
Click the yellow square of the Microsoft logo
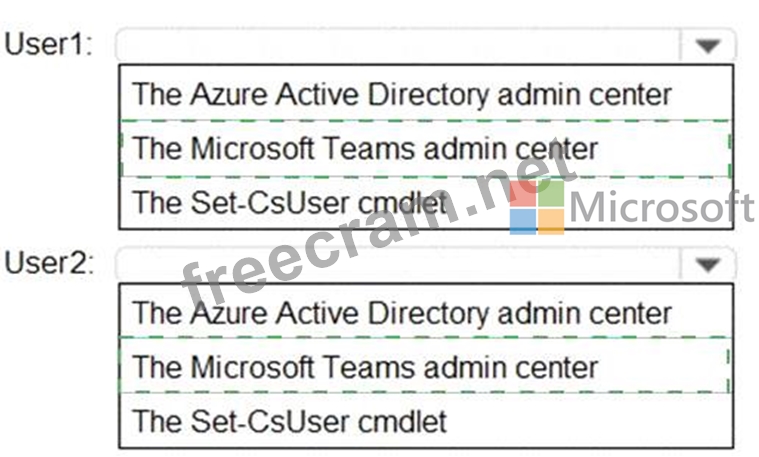click(550, 221)
